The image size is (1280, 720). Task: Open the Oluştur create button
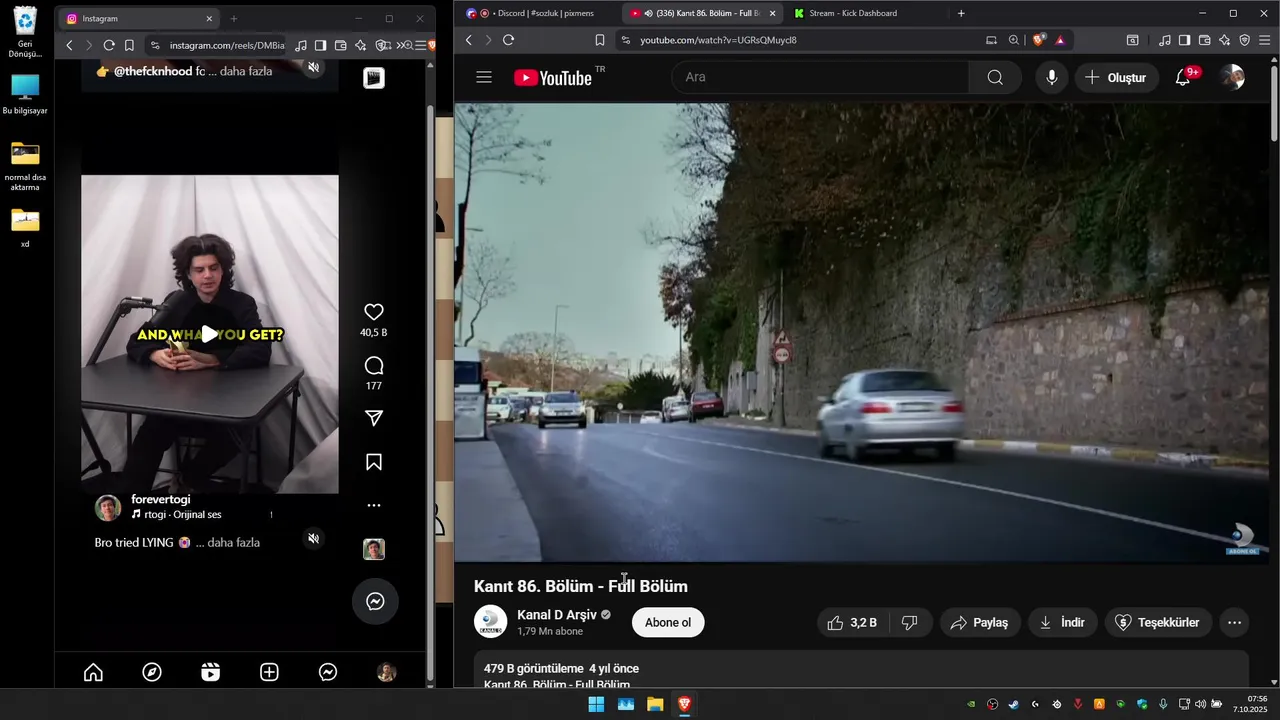click(1116, 77)
